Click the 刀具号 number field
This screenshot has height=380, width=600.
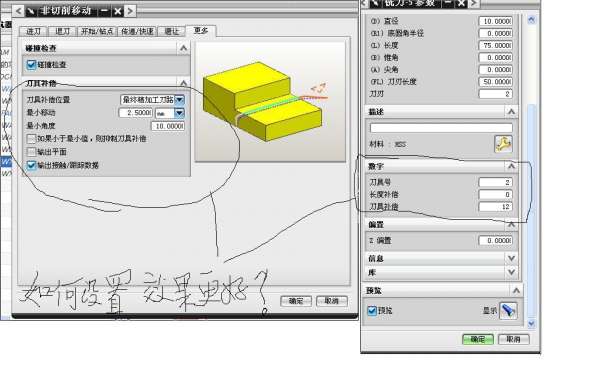coord(496,182)
